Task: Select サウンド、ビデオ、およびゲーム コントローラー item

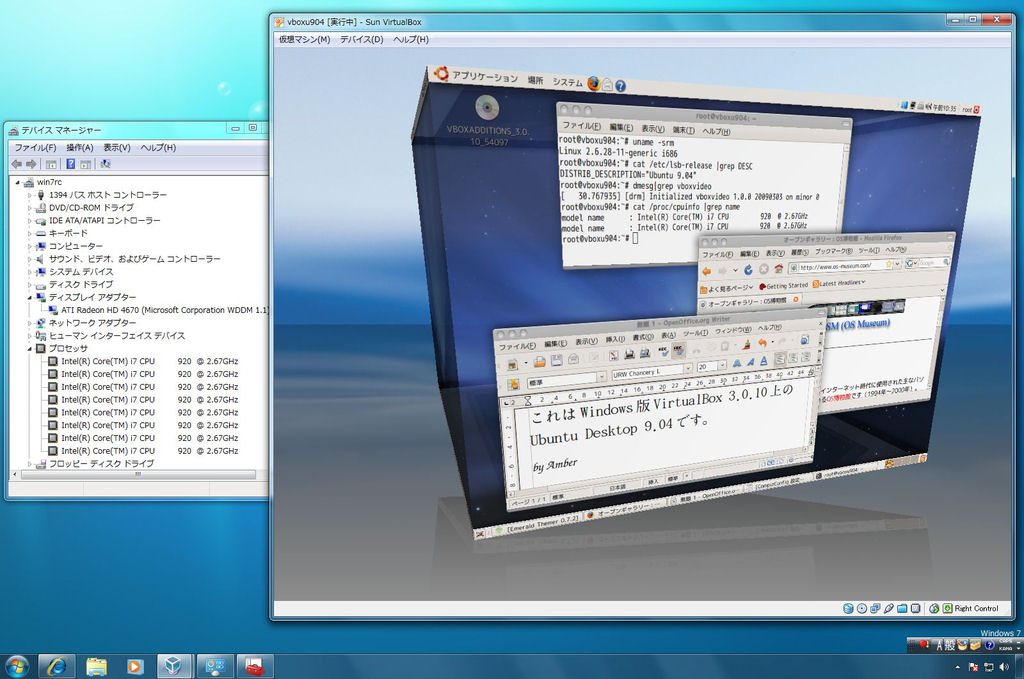Action: pyautogui.click(x=135, y=259)
